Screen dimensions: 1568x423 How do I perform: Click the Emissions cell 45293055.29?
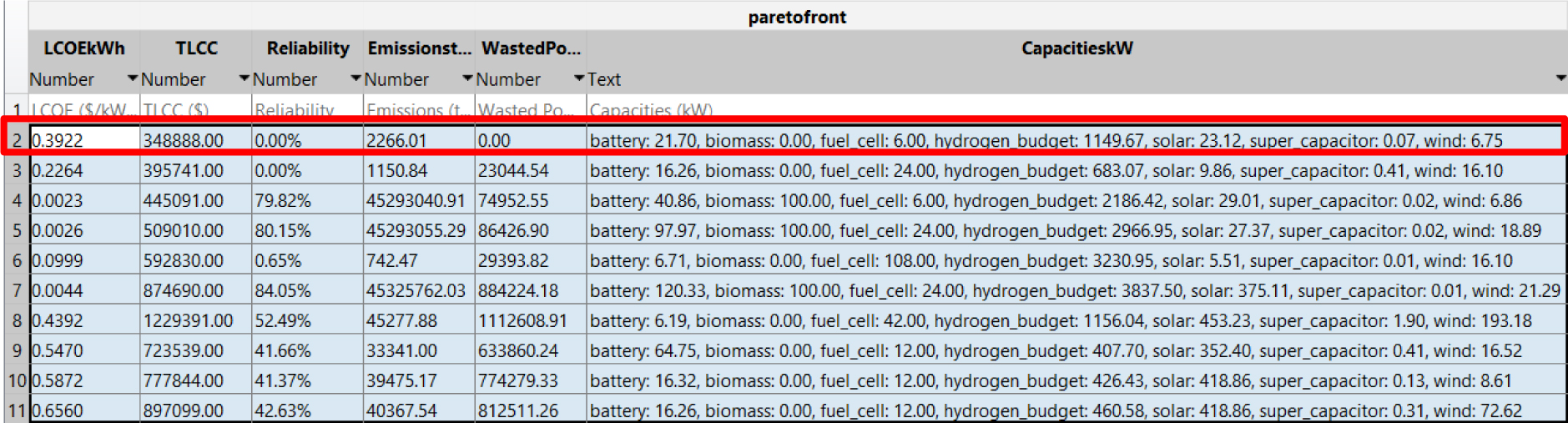click(x=419, y=230)
